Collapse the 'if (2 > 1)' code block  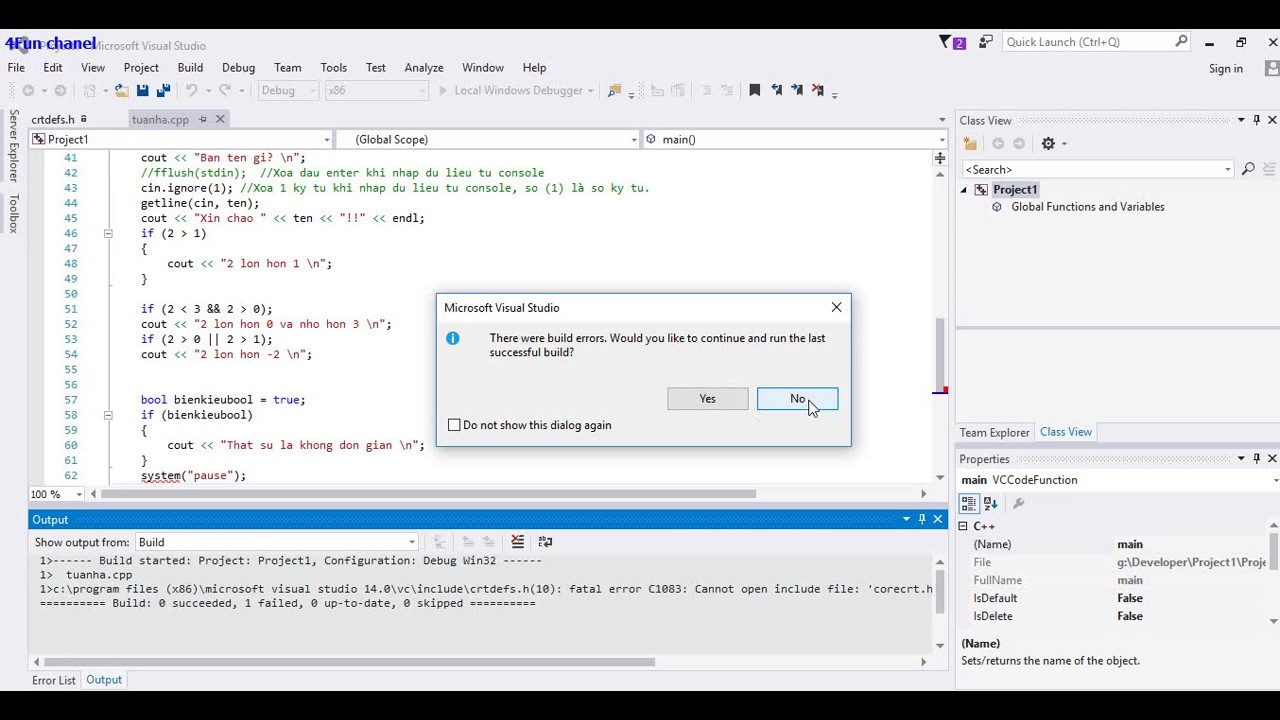tap(108, 233)
